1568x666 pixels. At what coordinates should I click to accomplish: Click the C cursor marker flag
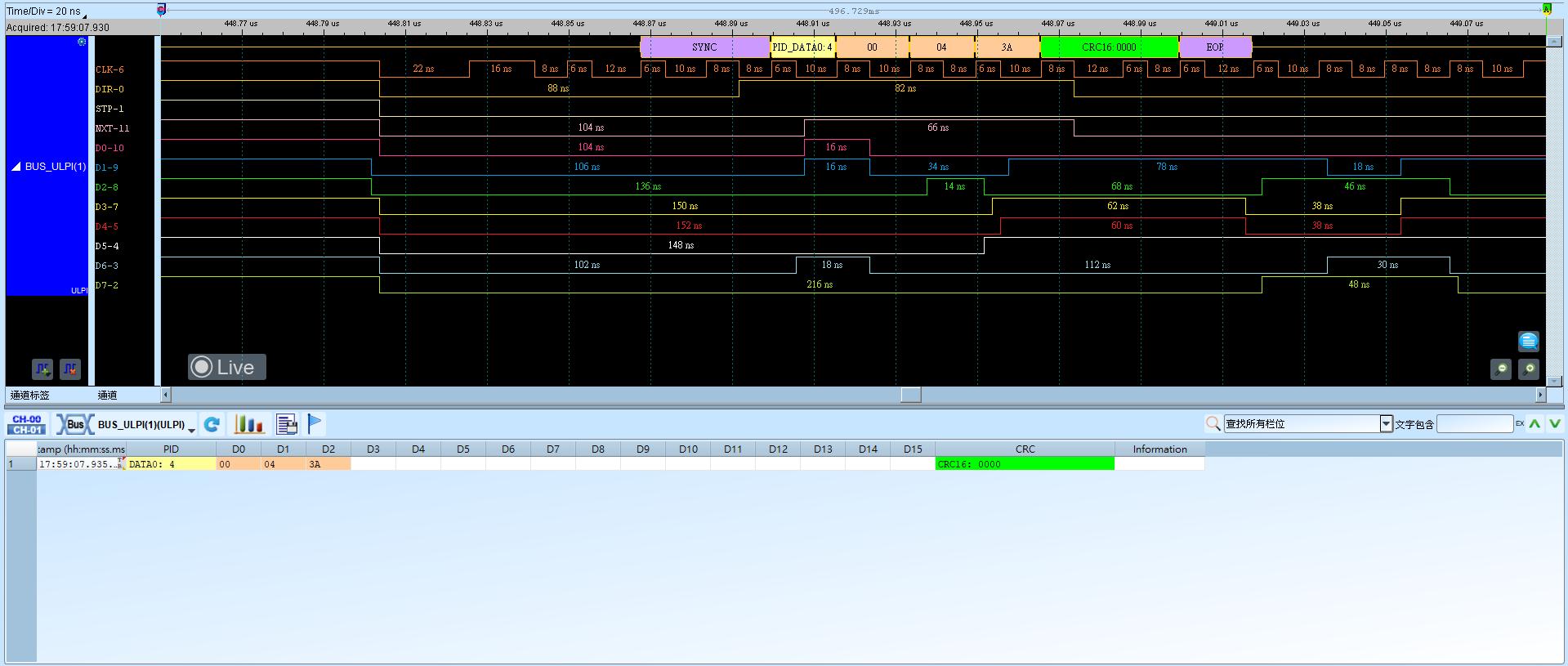click(161, 9)
